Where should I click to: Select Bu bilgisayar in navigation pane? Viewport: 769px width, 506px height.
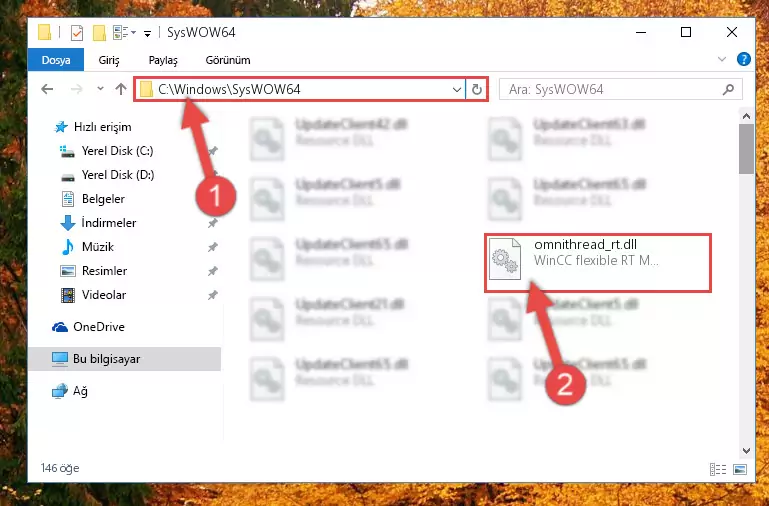click(125, 359)
